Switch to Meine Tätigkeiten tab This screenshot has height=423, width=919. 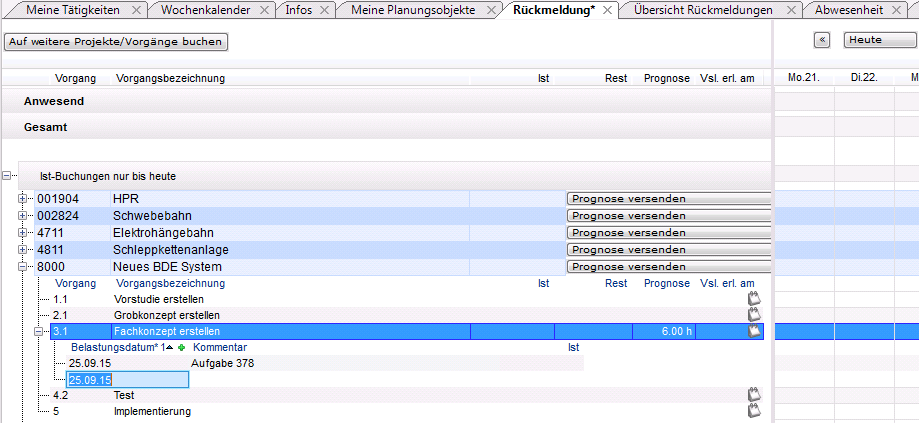[x=72, y=10]
